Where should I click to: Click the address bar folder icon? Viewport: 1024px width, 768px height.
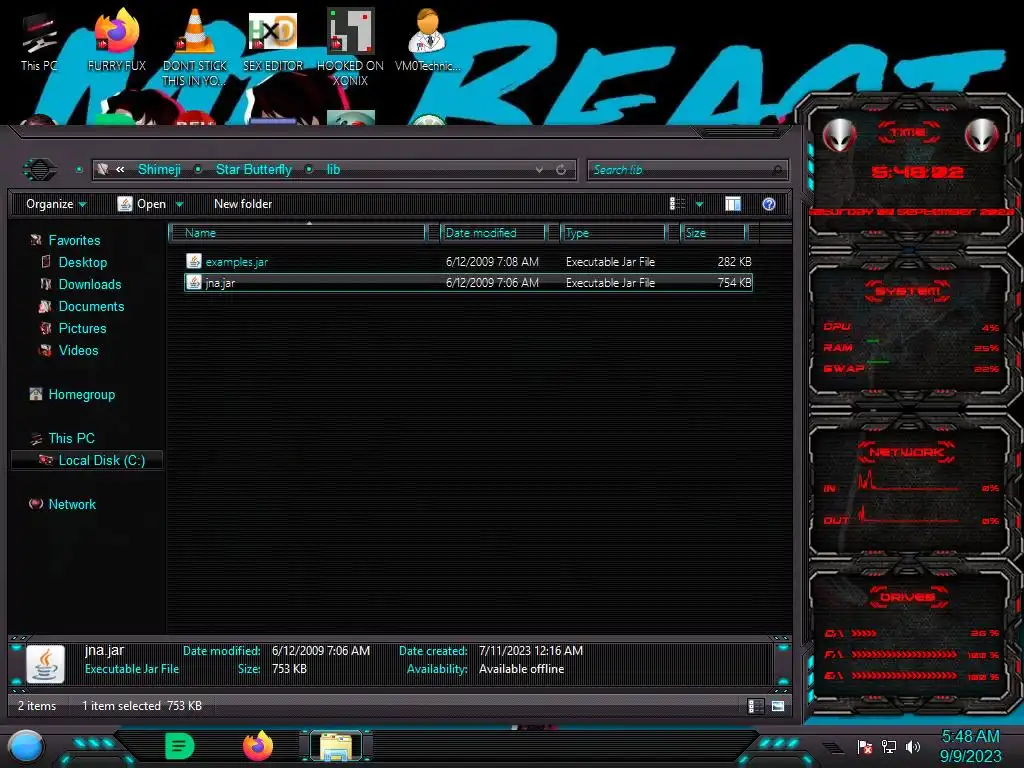pos(103,170)
